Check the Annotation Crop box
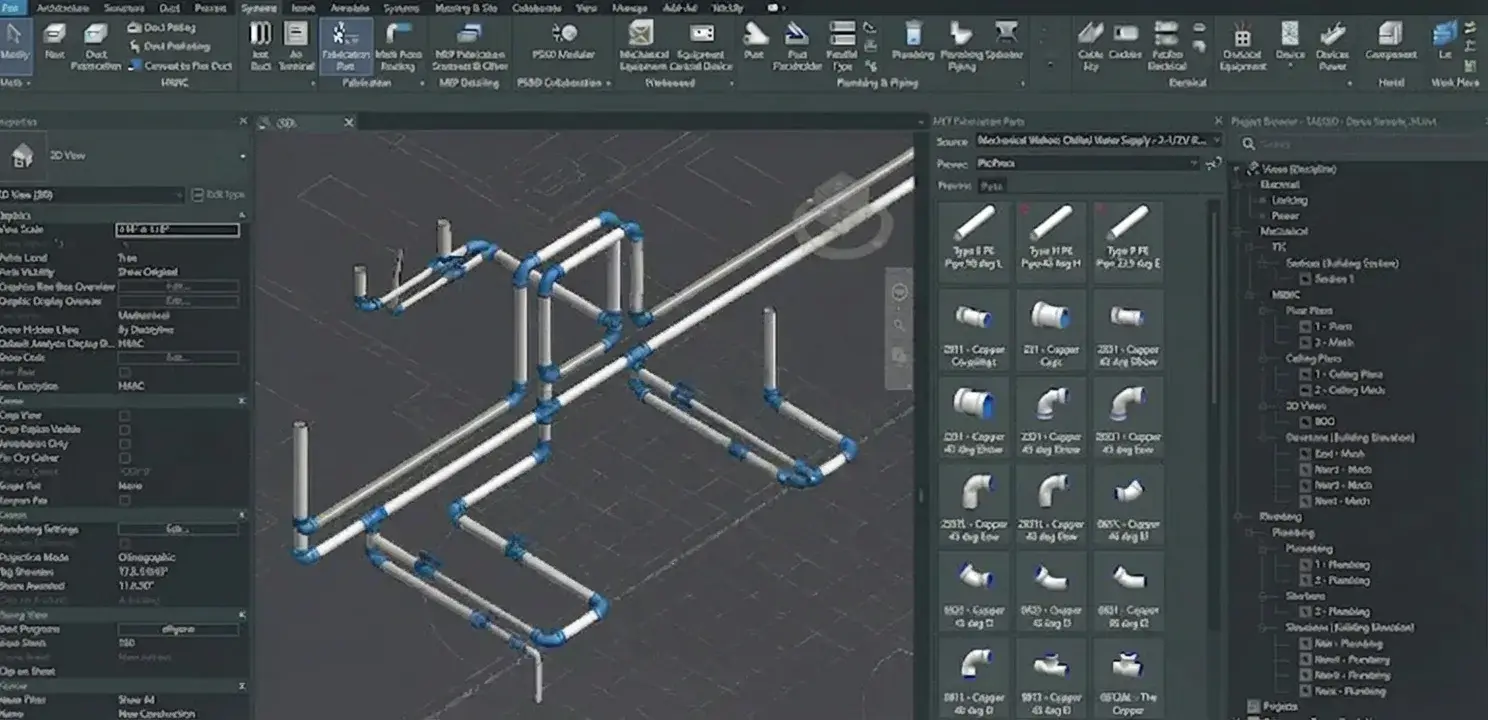The image size is (1488, 720). point(125,443)
